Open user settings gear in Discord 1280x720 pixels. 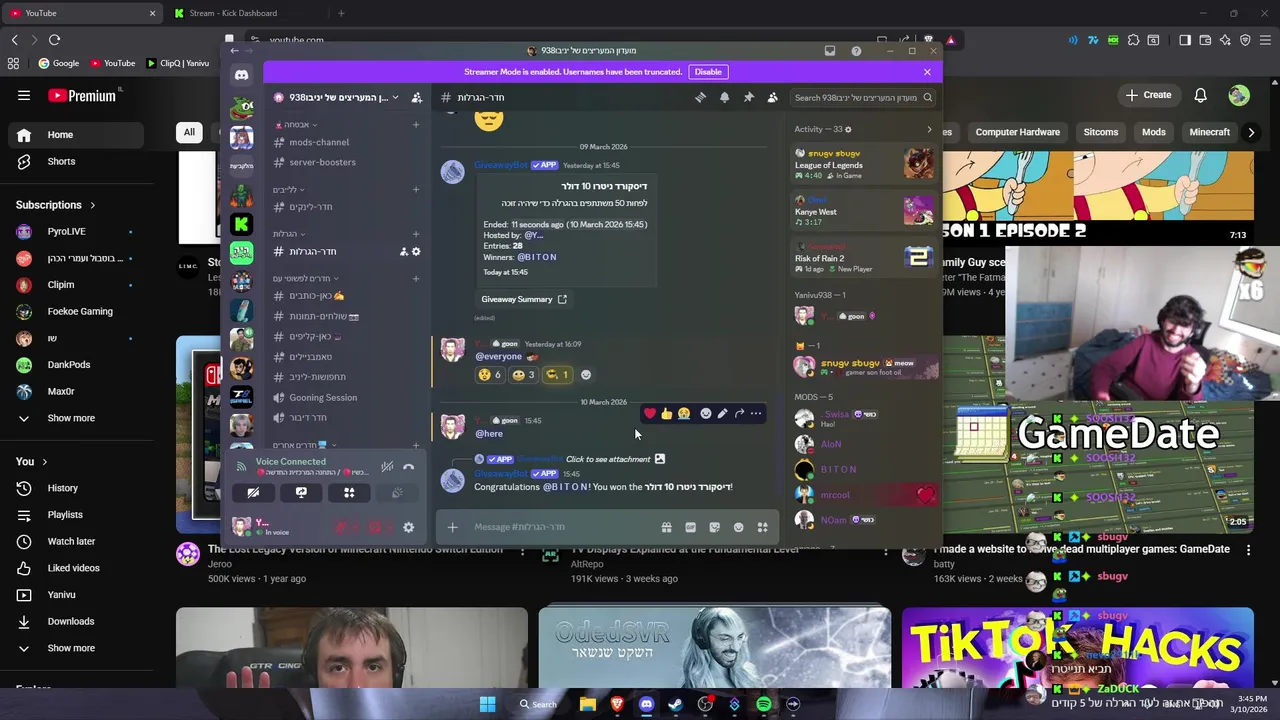pyautogui.click(x=408, y=527)
